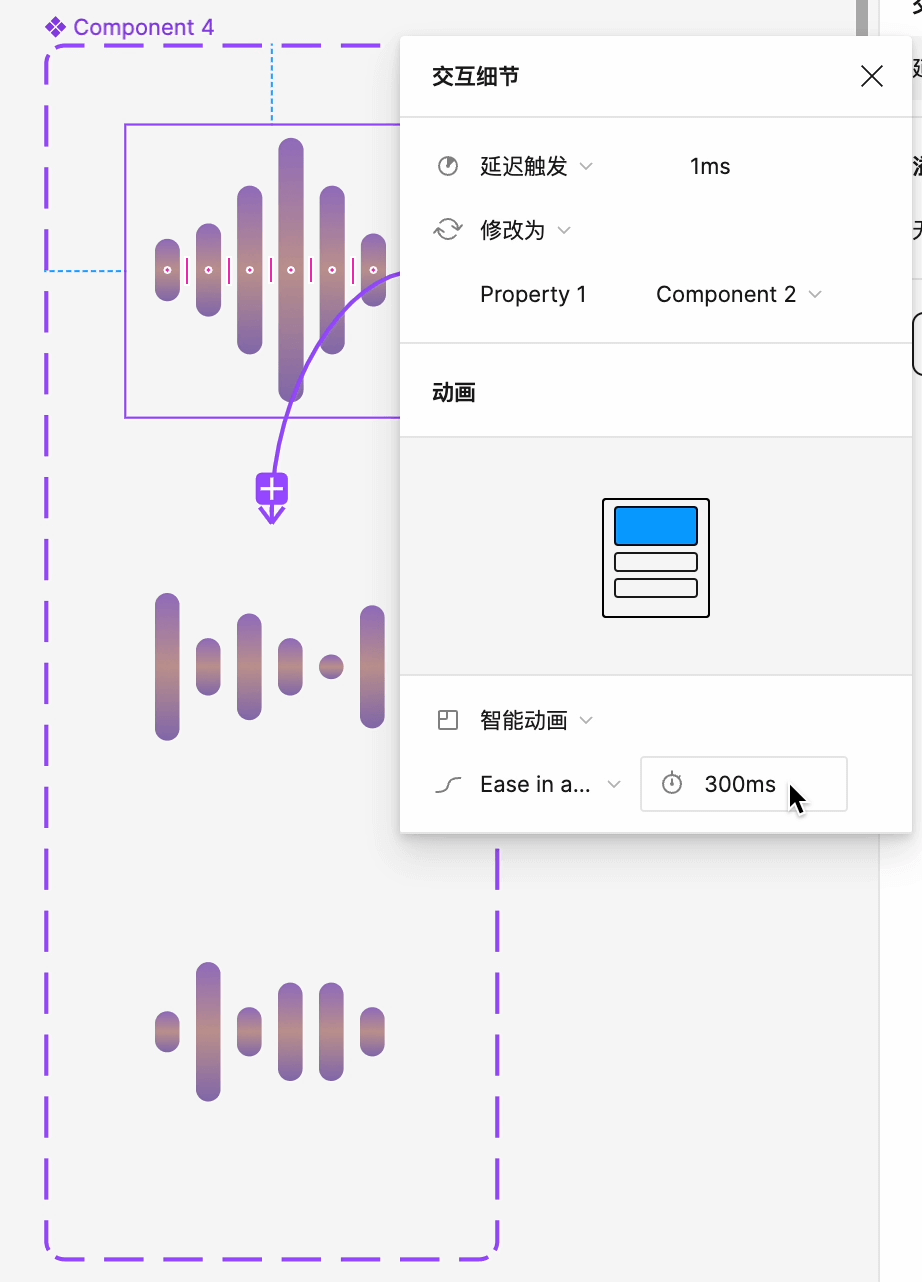Screen dimensions: 922x1282
Task: Click the Component 4 diamond component icon
Action: [56, 27]
